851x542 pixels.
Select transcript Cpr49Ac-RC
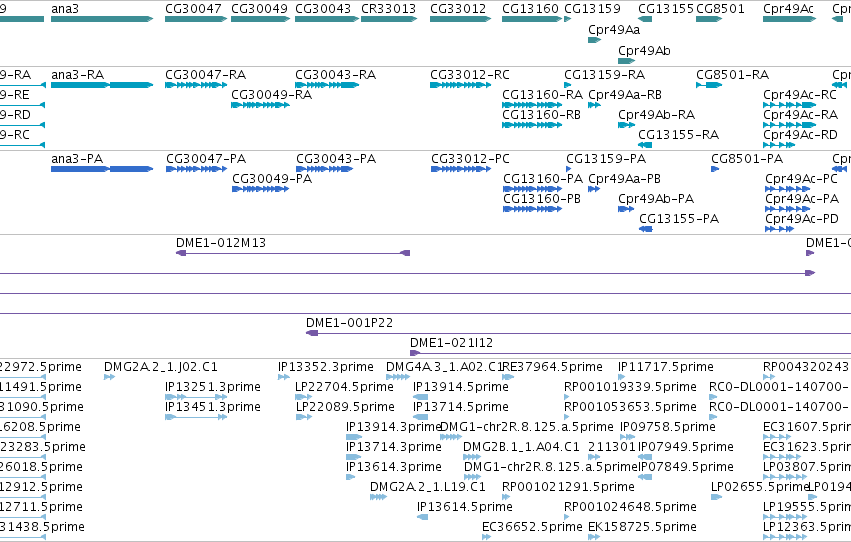tap(789, 105)
